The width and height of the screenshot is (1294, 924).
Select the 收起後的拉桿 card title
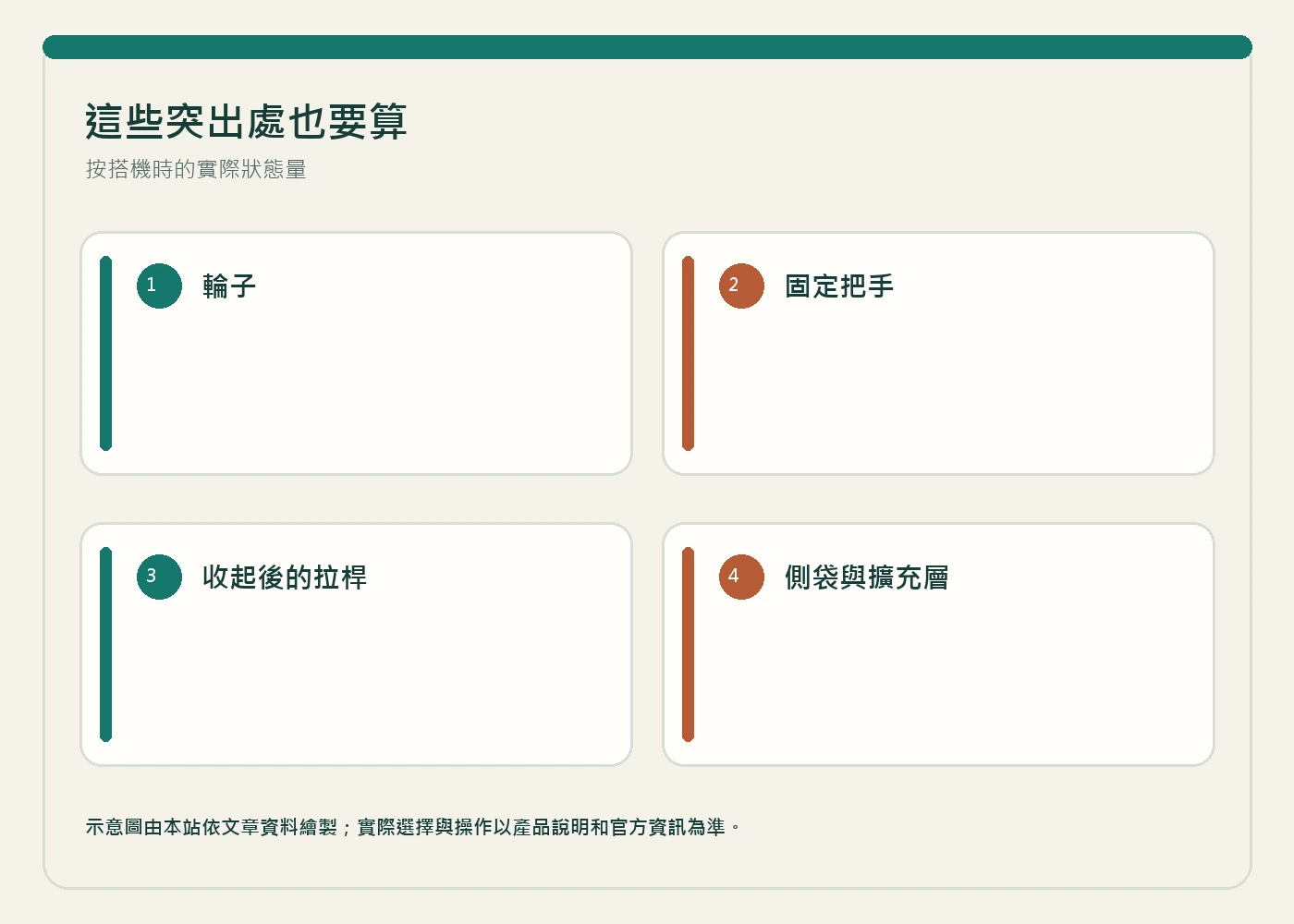(x=285, y=577)
